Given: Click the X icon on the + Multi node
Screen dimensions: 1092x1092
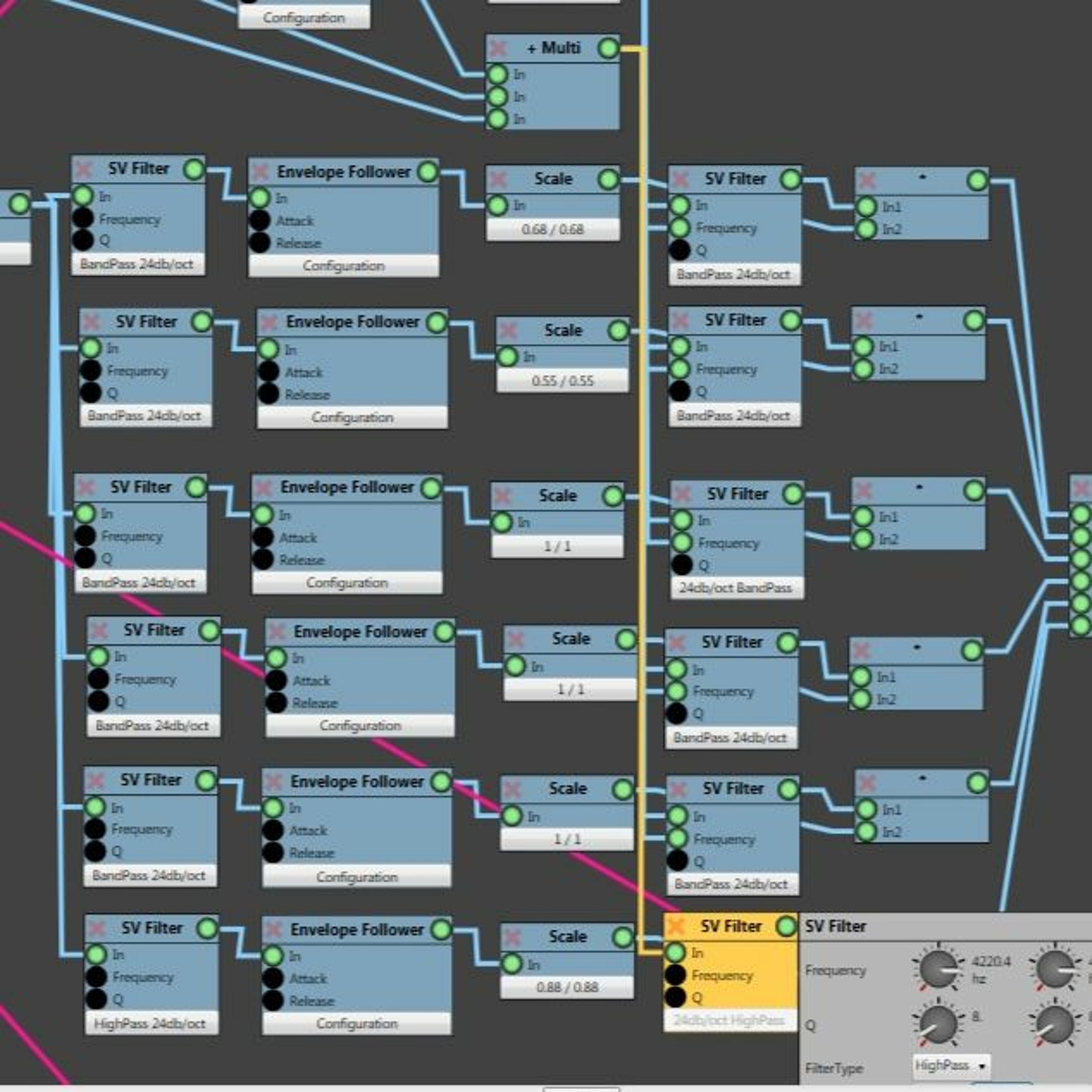Looking at the screenshot, I should [498, 48].
